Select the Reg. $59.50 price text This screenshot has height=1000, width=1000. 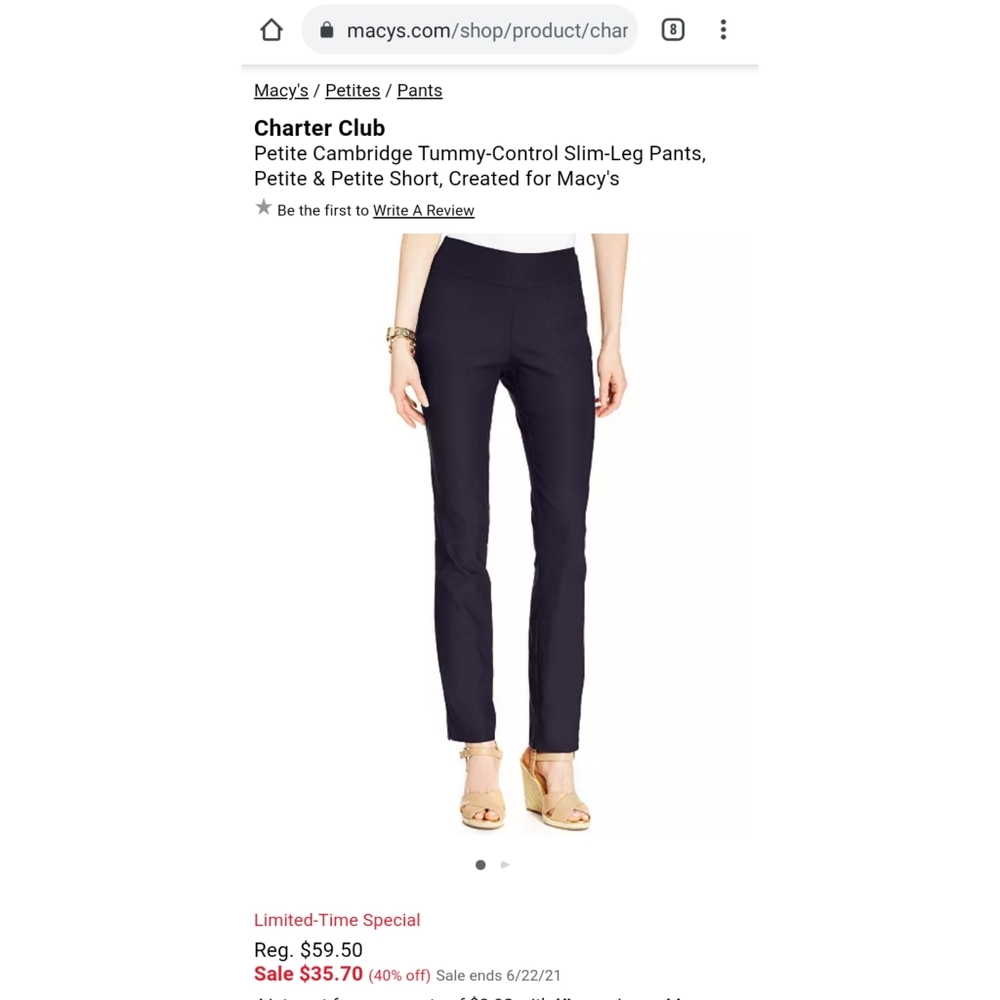pos(308,950)
